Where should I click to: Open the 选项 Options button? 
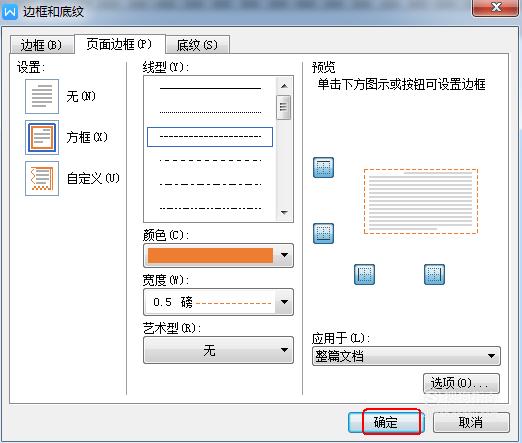[x=461, y=383]
